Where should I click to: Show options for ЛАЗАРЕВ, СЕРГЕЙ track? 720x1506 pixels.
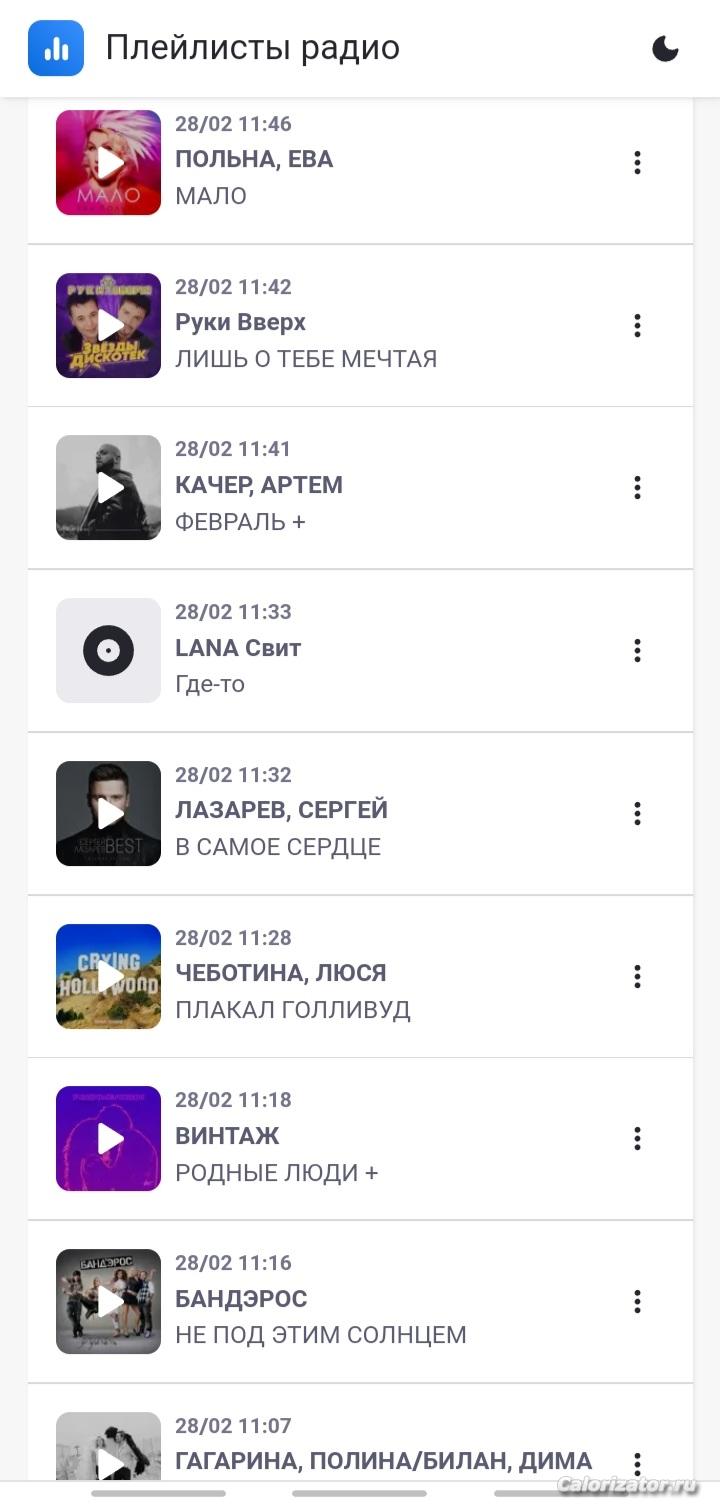click(x=637, y=814)
